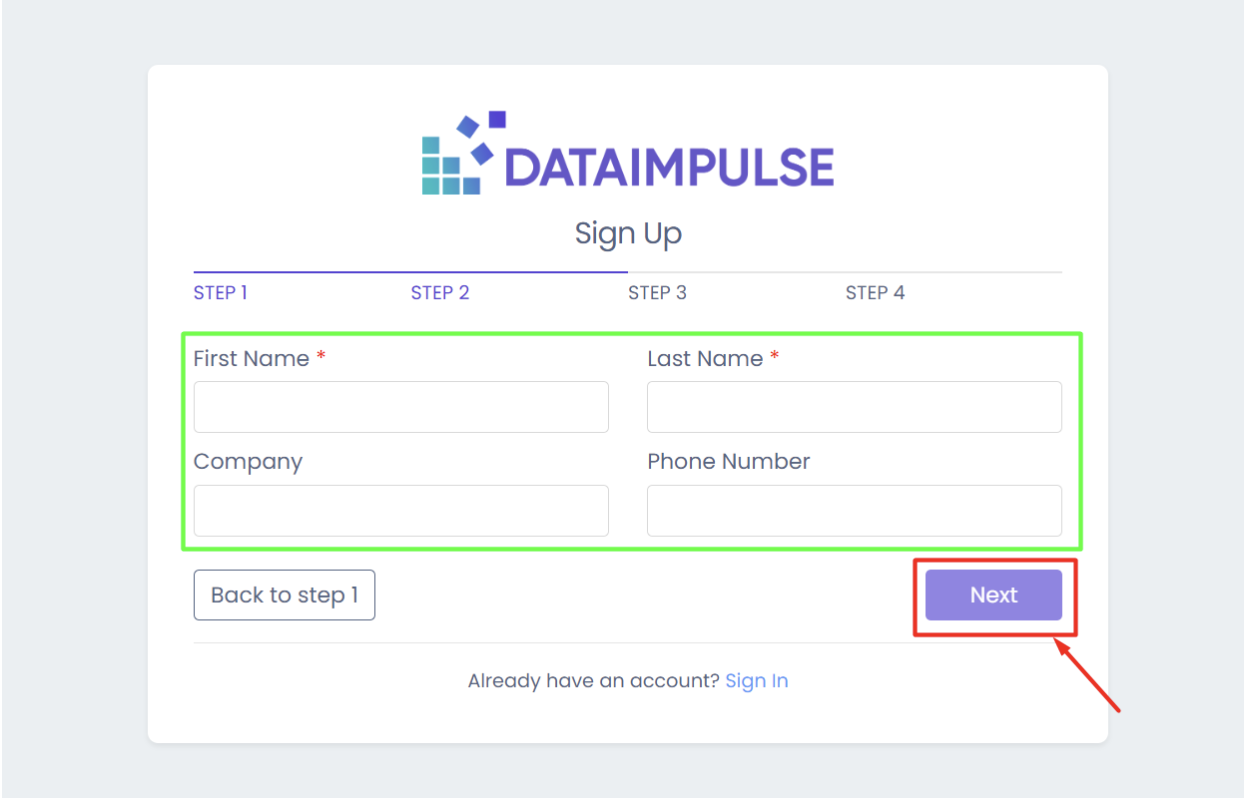
Task: Select the Company text box
Action: pyautogui.click(x=401, y=511)
